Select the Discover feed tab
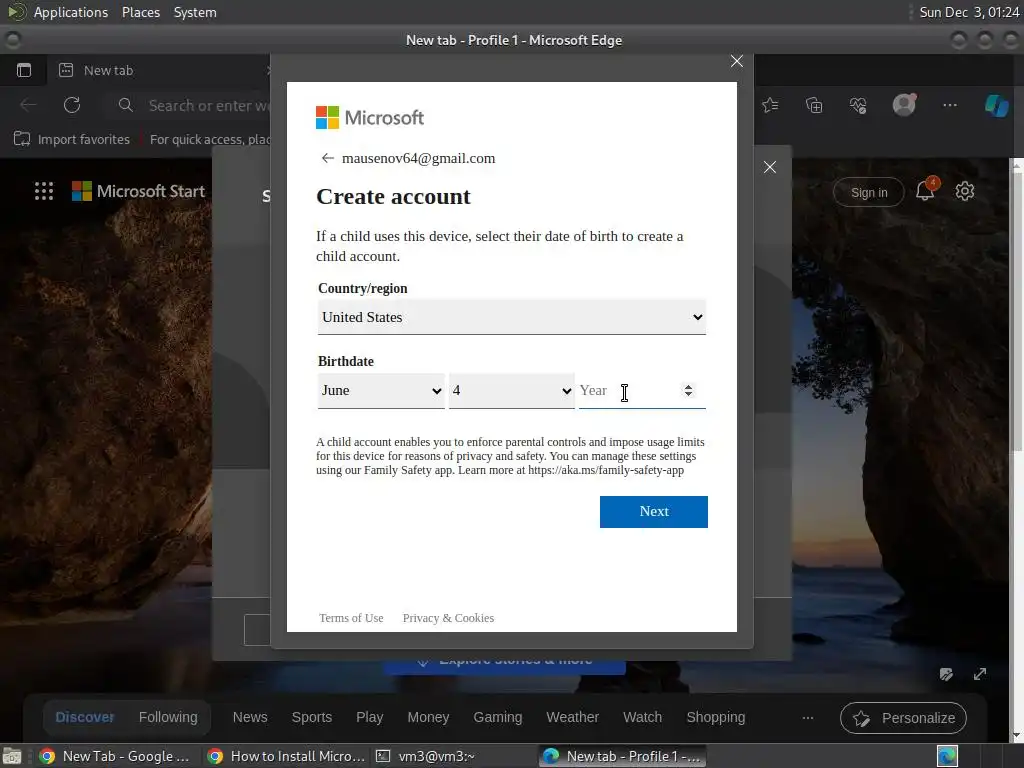Screen dimensions: 1024x768 (x=84, y=717)
